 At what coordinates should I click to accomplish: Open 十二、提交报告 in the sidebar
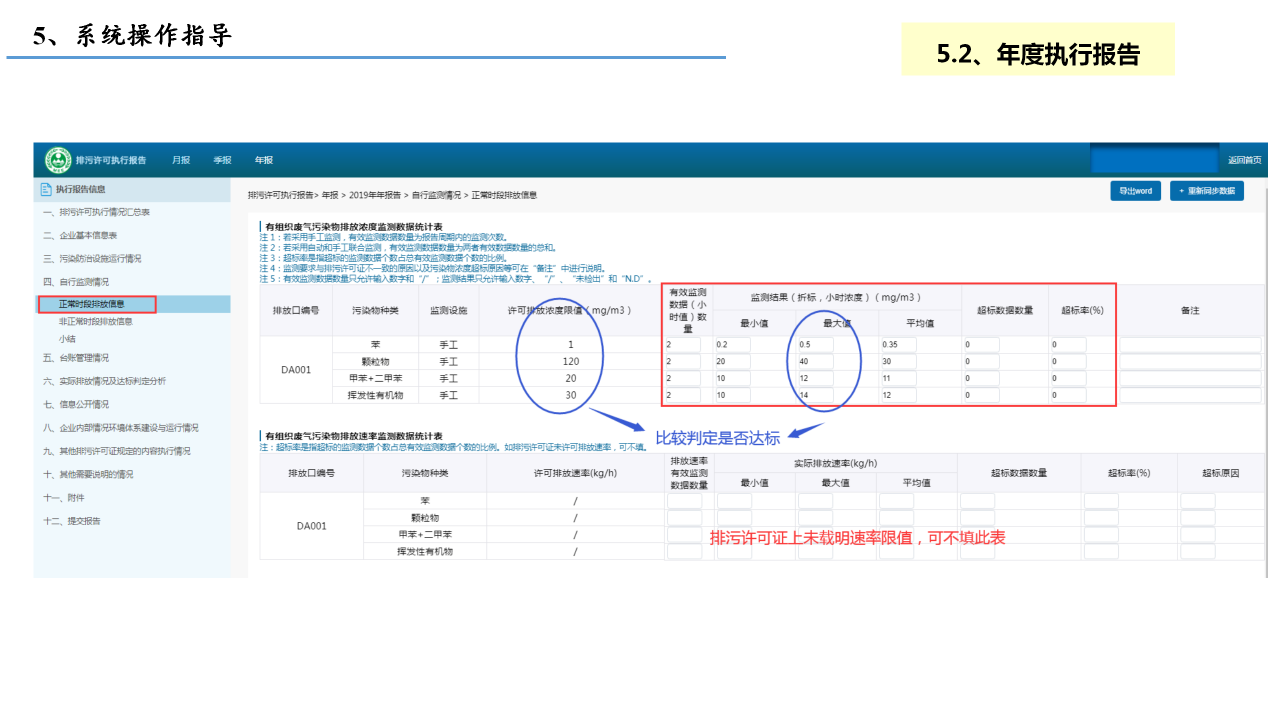pyautogui.click(x=72, y=521)
